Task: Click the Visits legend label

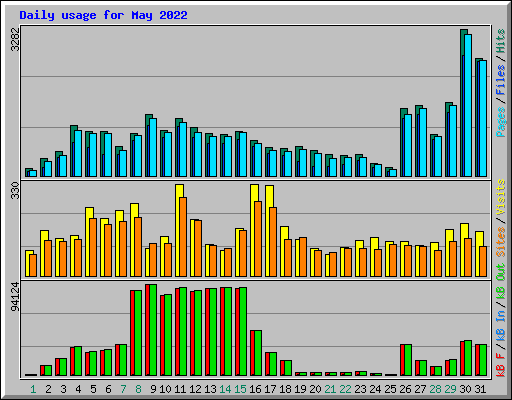Action: coord(501,197)
